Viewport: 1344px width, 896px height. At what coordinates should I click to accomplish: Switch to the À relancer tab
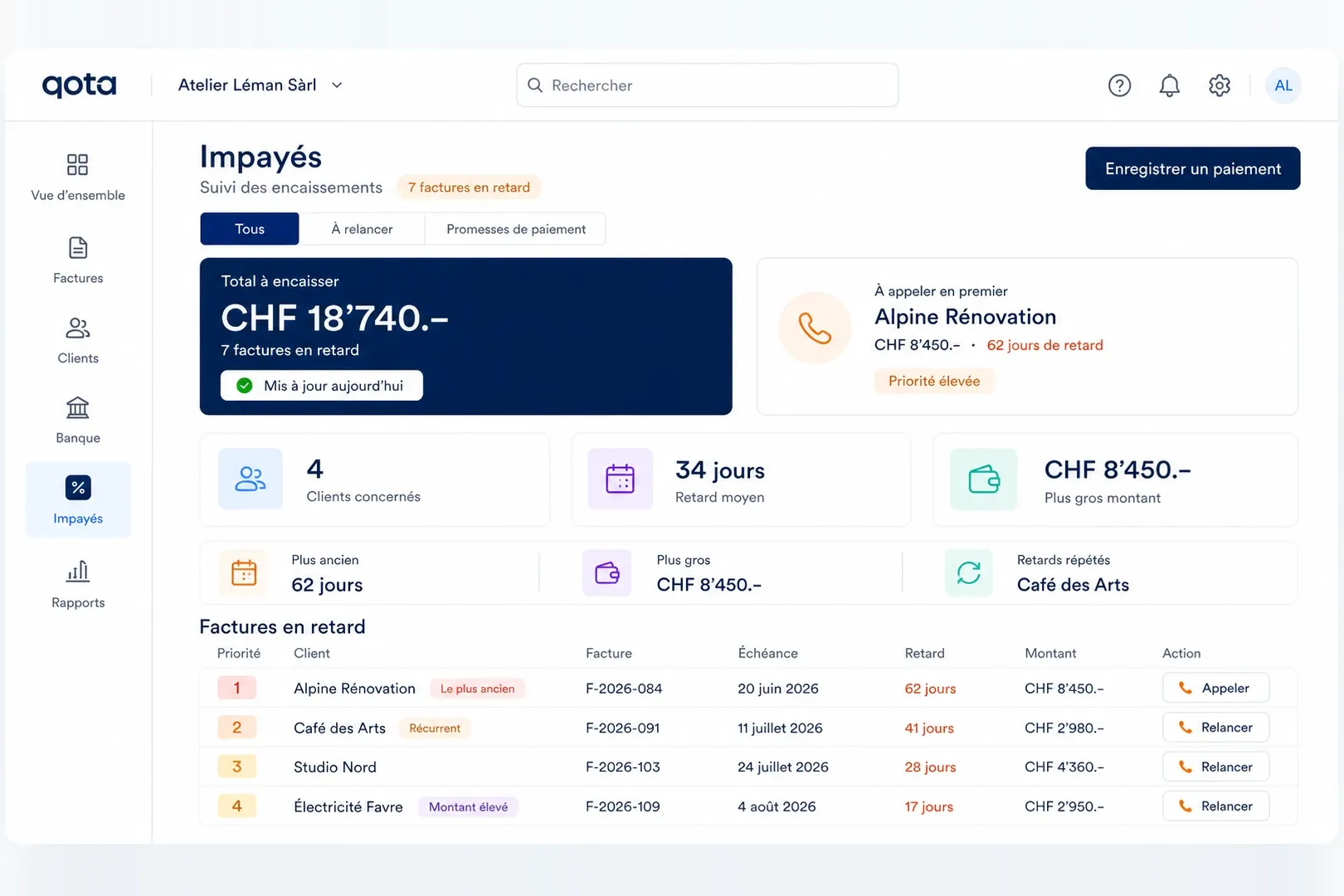(362, 229)
